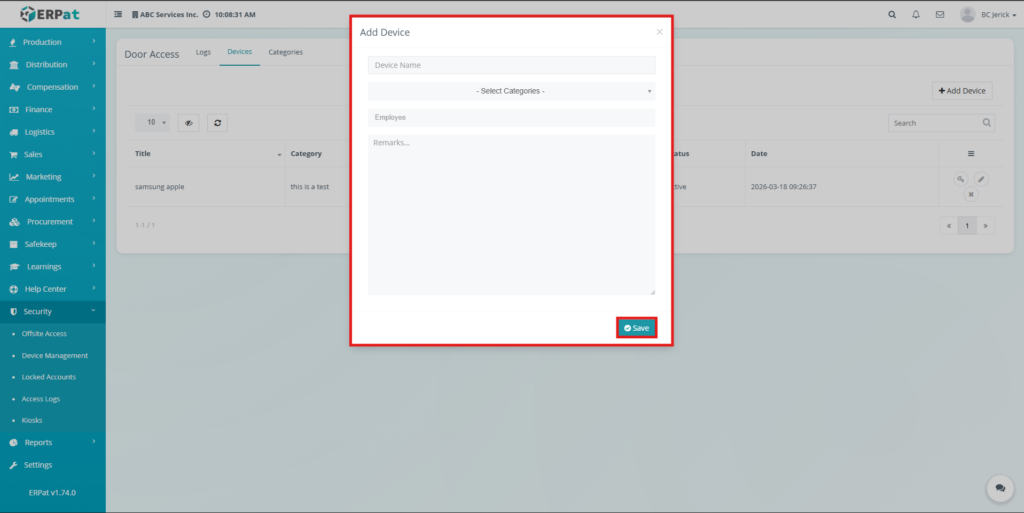Click the date 2026-03-18 09:26:37 cell
The height and width of the screenshot is (513, 1024).
784,187
